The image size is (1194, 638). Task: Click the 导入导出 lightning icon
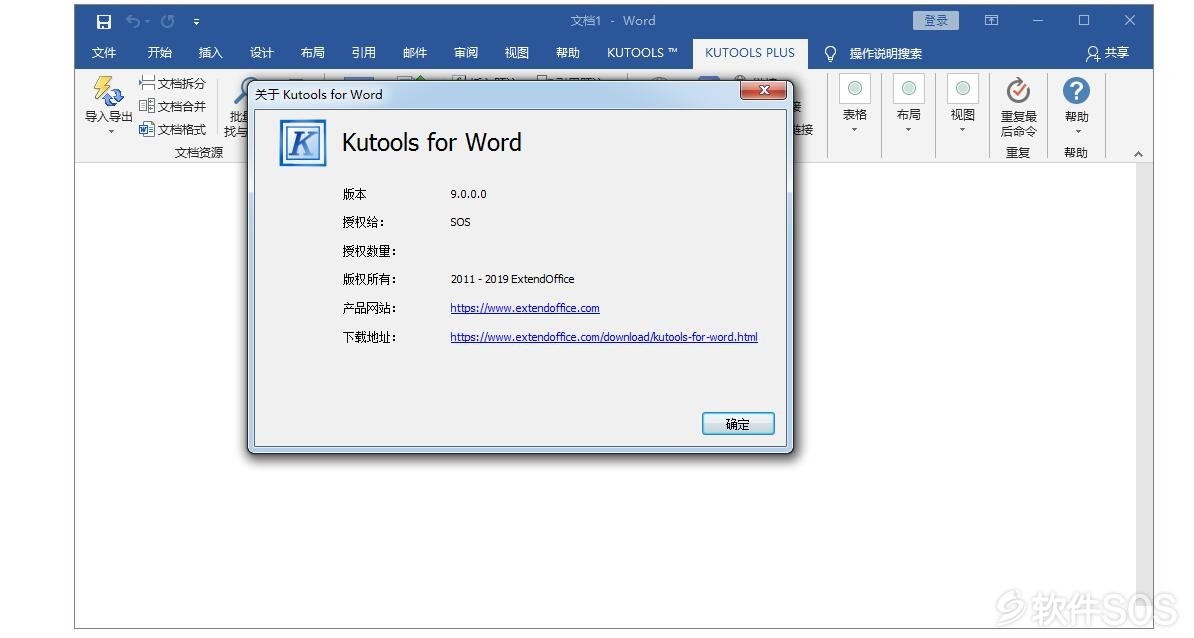click(108, 91)
